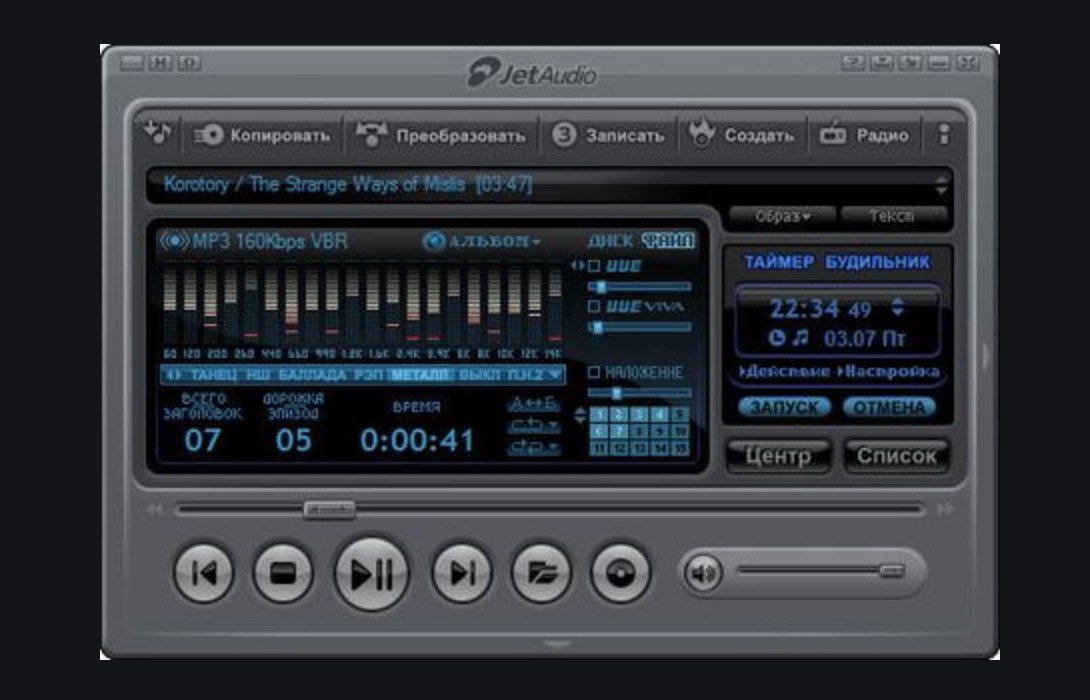Click the Текст button
This screenshot has width=1090, height=700.
tap(893, 216)
